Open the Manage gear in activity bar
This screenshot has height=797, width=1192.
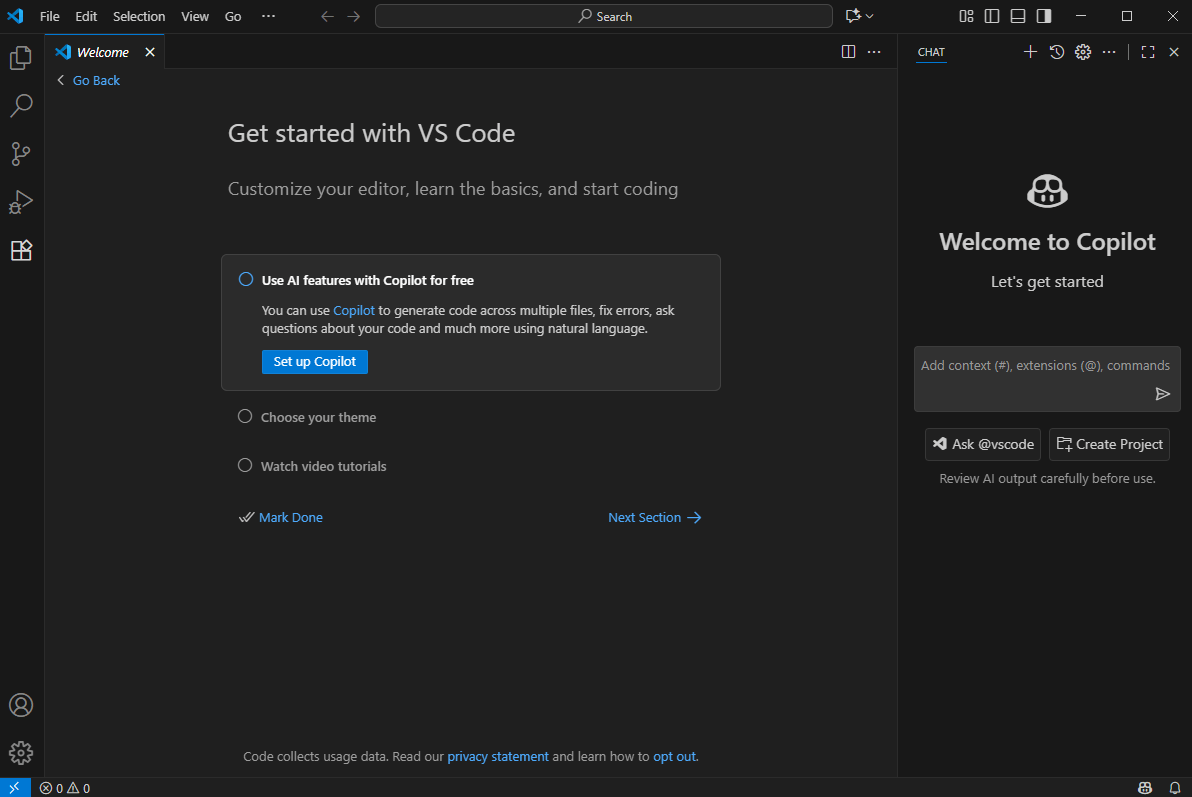click(x=21, y=753)
